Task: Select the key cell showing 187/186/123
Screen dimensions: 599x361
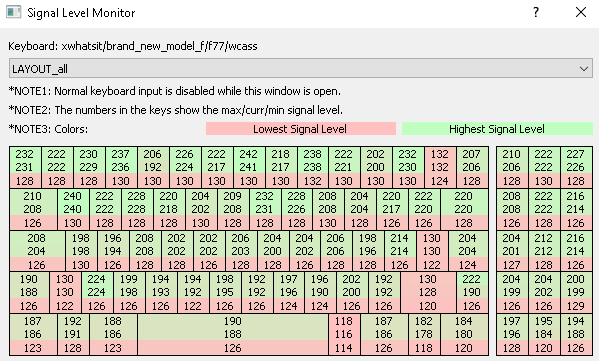Action: click(33, 335)
